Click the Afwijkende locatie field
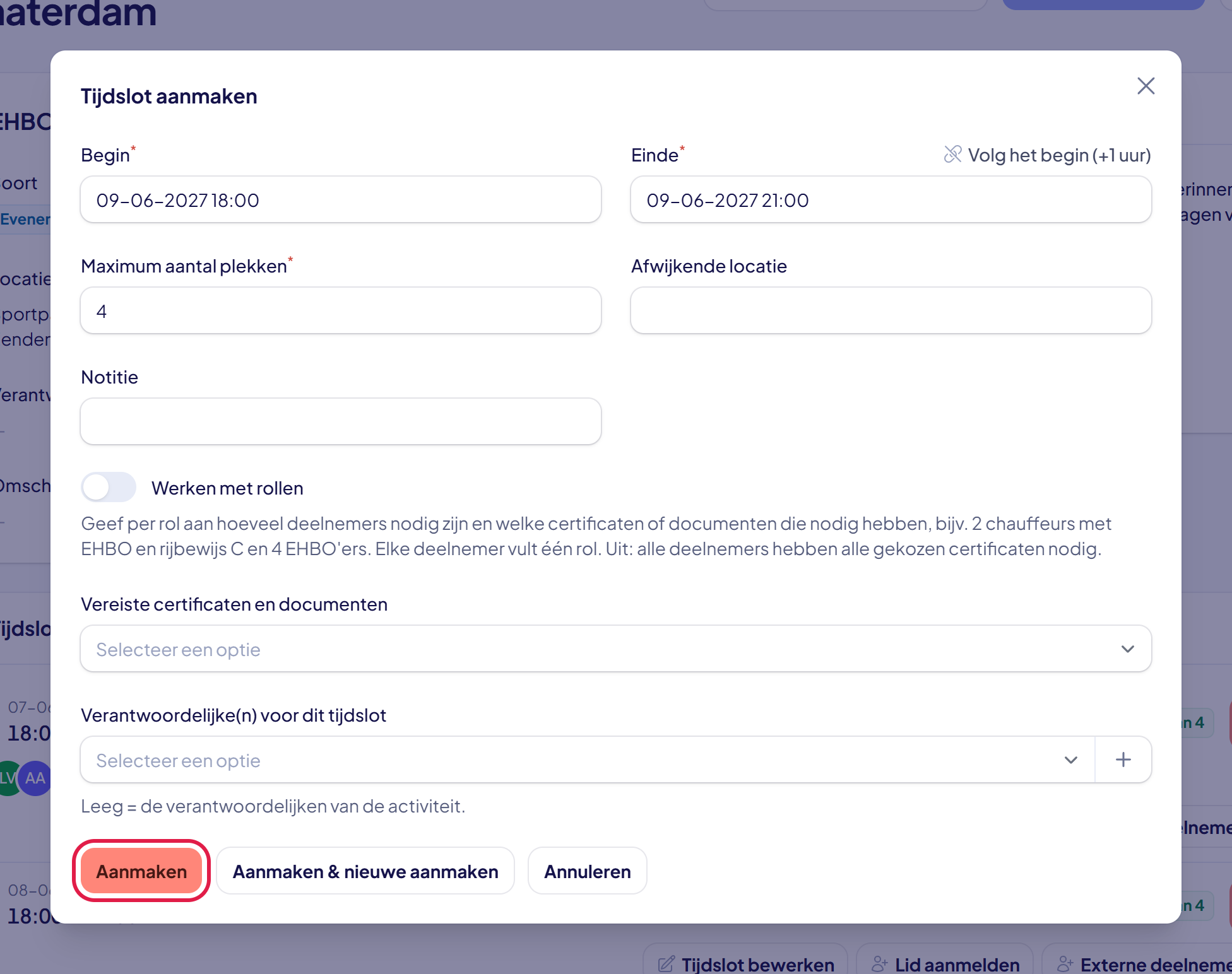Screen dimensions: 1232x974 (891, 311)
